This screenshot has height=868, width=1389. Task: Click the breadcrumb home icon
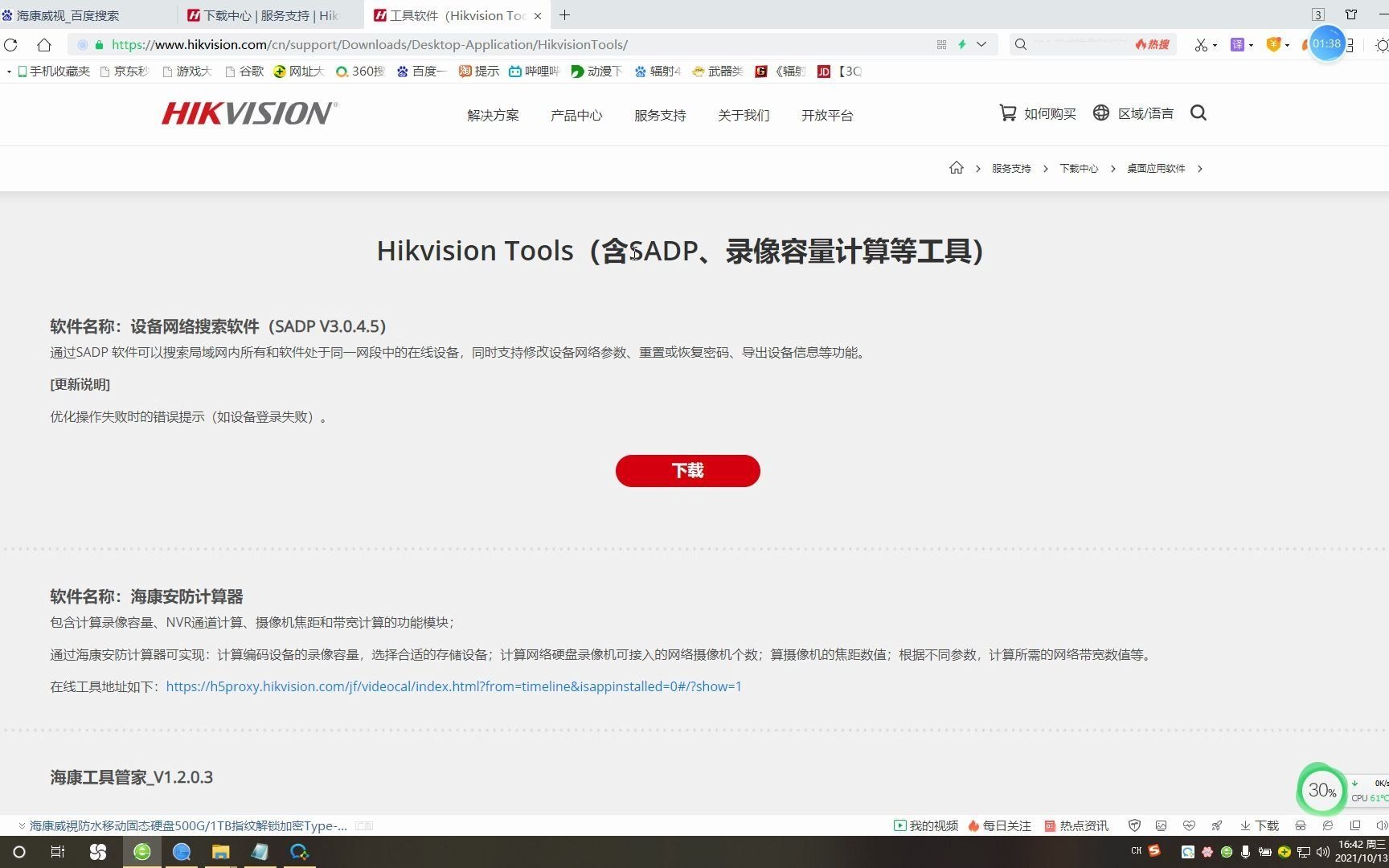point(956,168)
